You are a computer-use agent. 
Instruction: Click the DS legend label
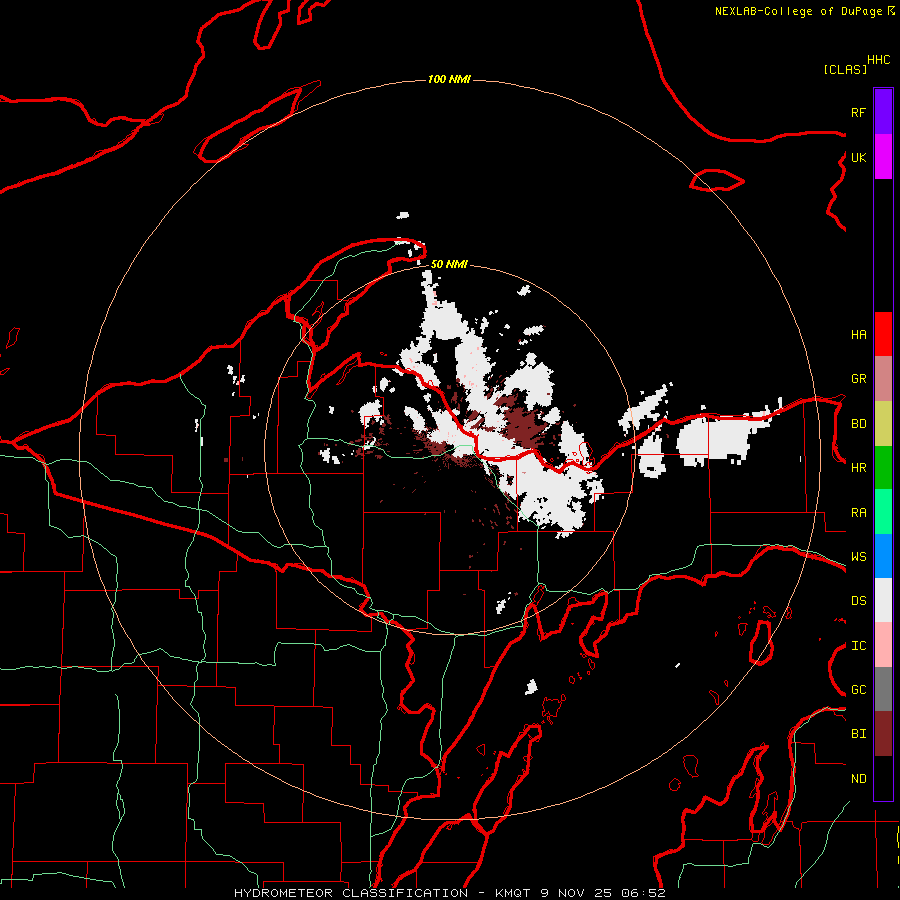point(858,601)
